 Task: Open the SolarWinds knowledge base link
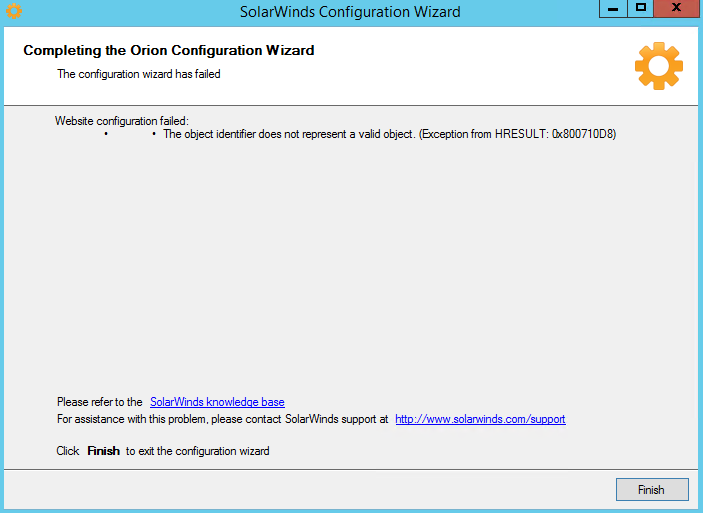click(x=217, y=402)
